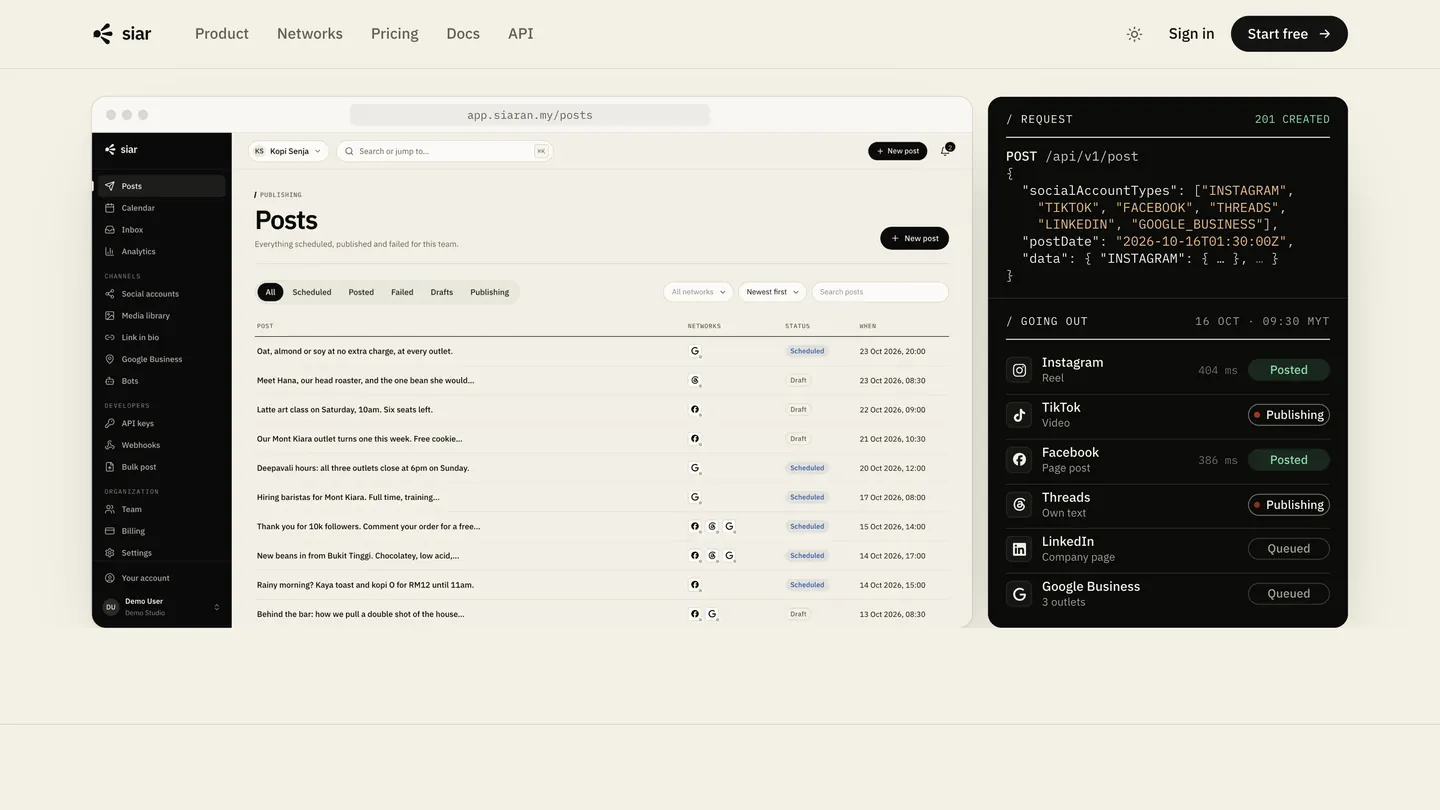This screenshot has width=1440, height=810.
Task: Open Social accounts in the sidebar
Action: [x=161, y=294]
